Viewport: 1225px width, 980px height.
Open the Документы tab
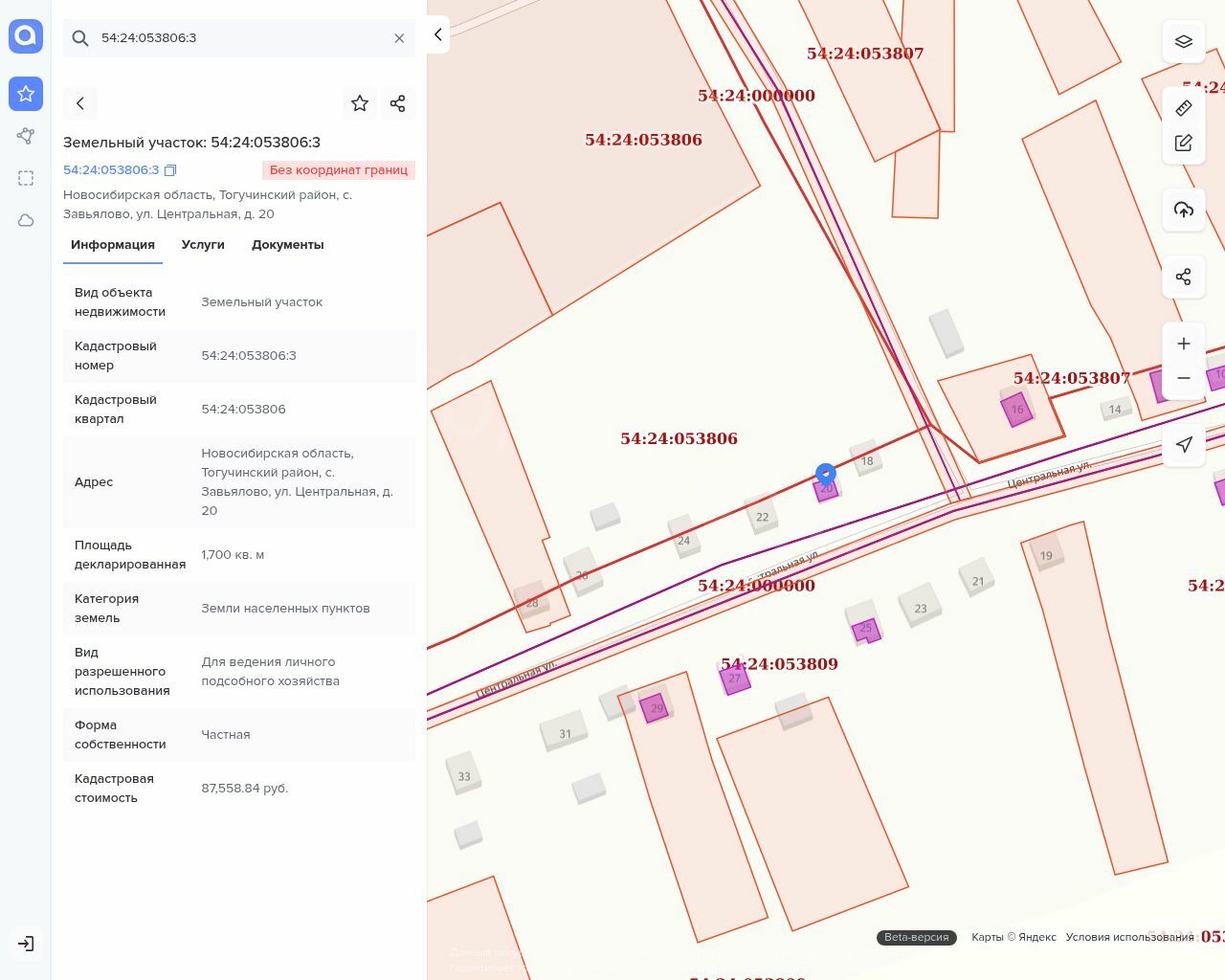pos(287,245)
